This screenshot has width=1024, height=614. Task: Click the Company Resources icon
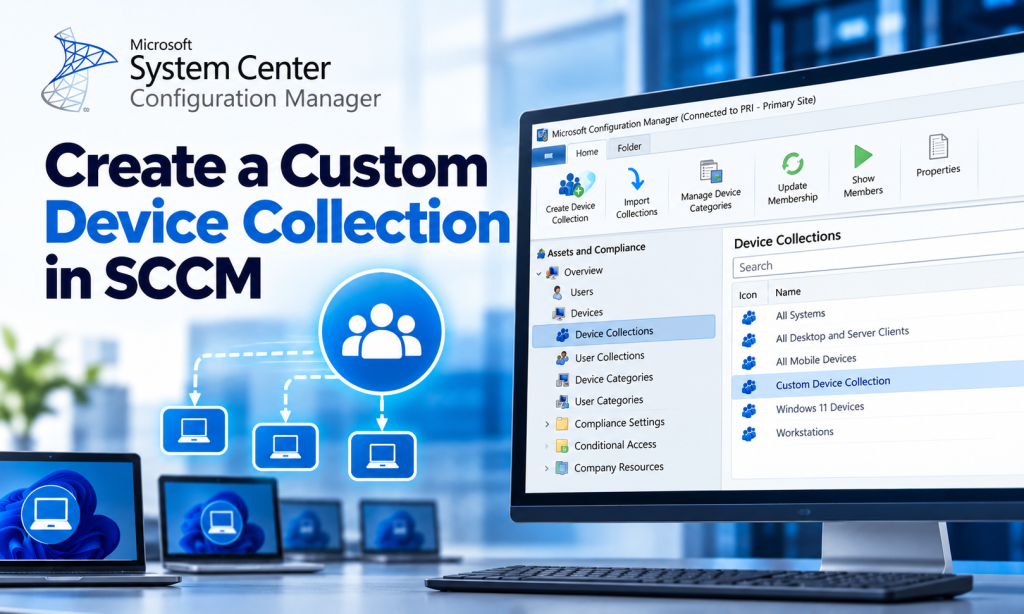click(562, 468)
